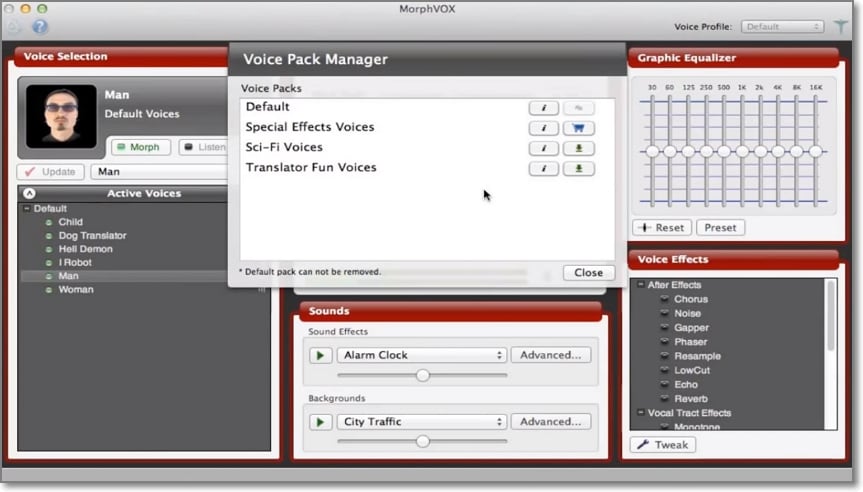The image size is (863, 492).
Task: Click the sound effects volume slider
Action: [x=422, y=375]
